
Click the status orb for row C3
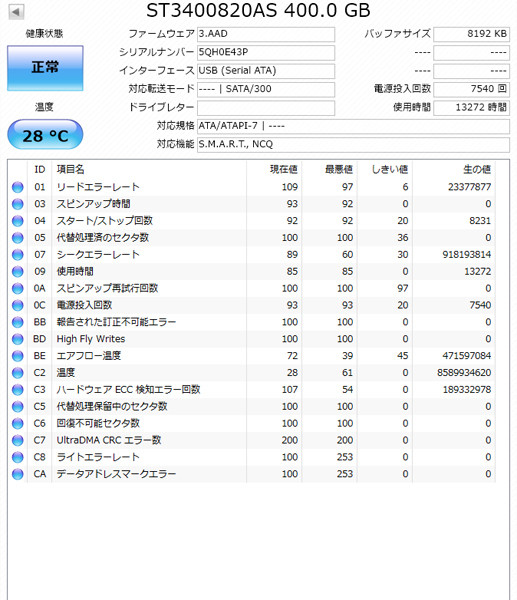(18, 390)
